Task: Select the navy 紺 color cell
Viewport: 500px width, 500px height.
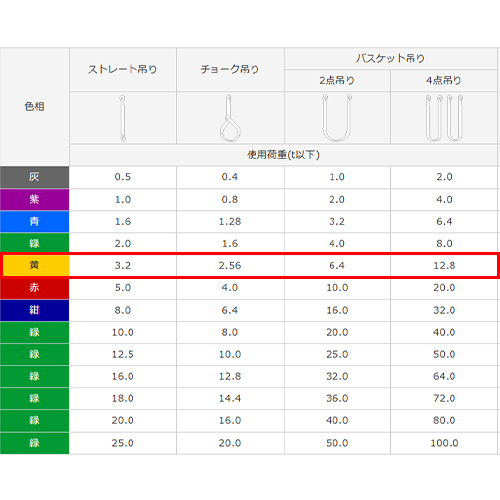Action: pos(34,310)
